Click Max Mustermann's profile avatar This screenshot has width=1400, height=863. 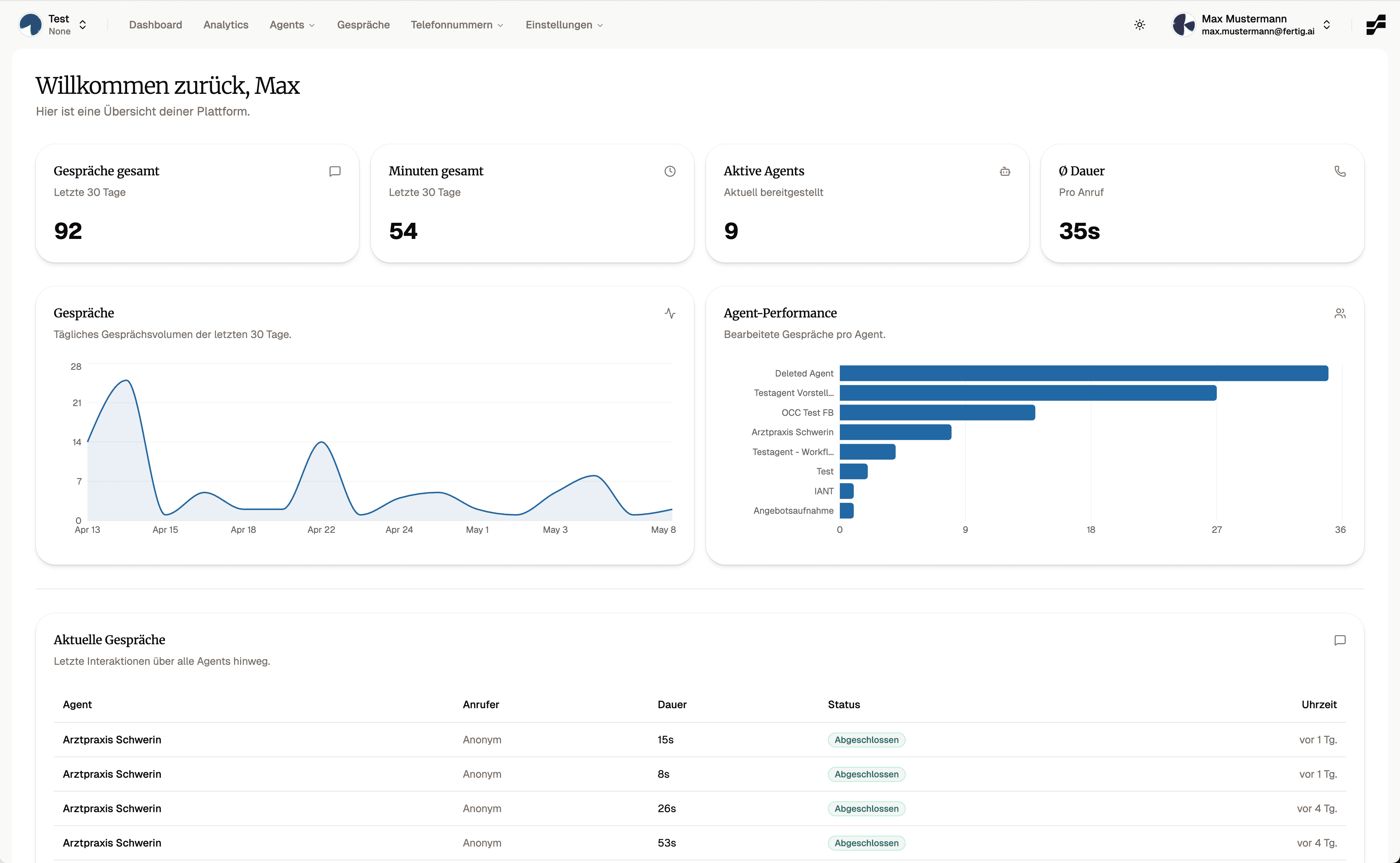1183,25
